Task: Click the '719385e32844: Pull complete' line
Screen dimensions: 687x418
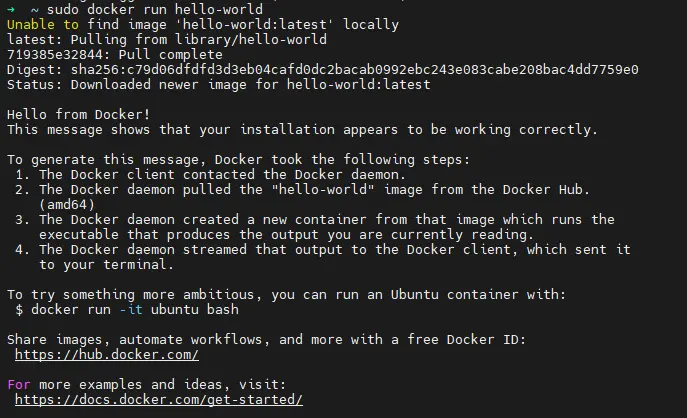Action: [x=115, y=54]
